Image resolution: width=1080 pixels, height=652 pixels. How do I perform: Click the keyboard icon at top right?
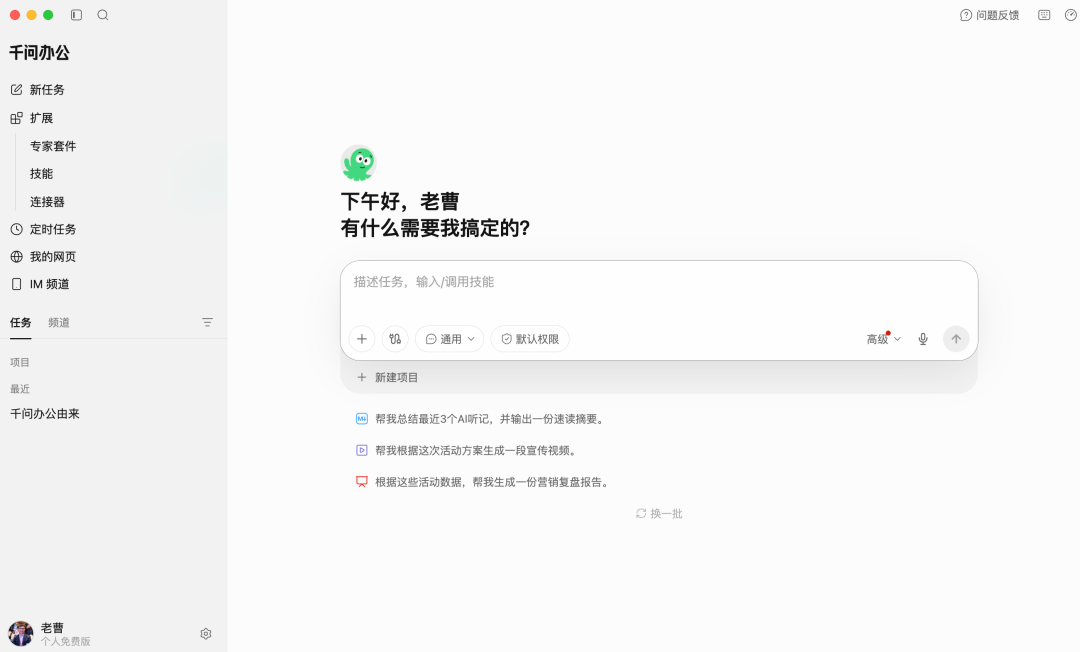coord(1044,15)
